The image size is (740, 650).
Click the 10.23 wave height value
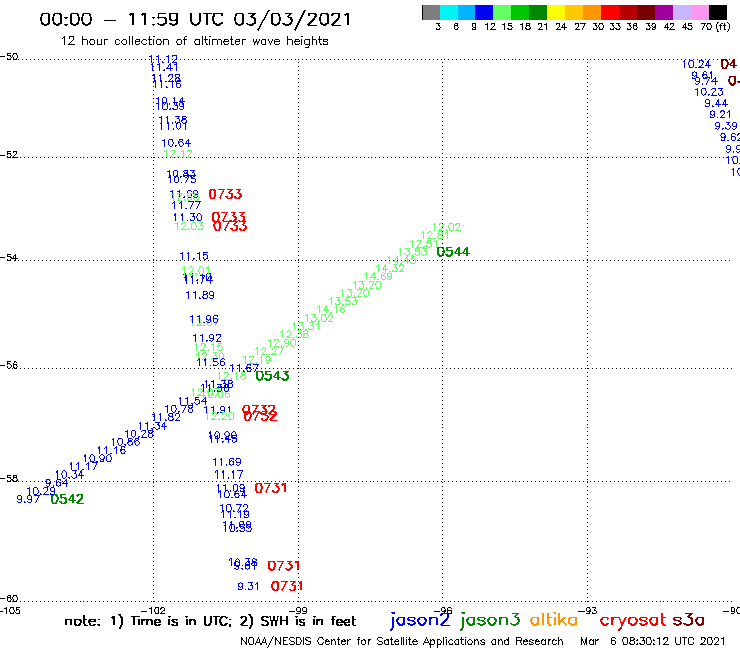[709, 92]
